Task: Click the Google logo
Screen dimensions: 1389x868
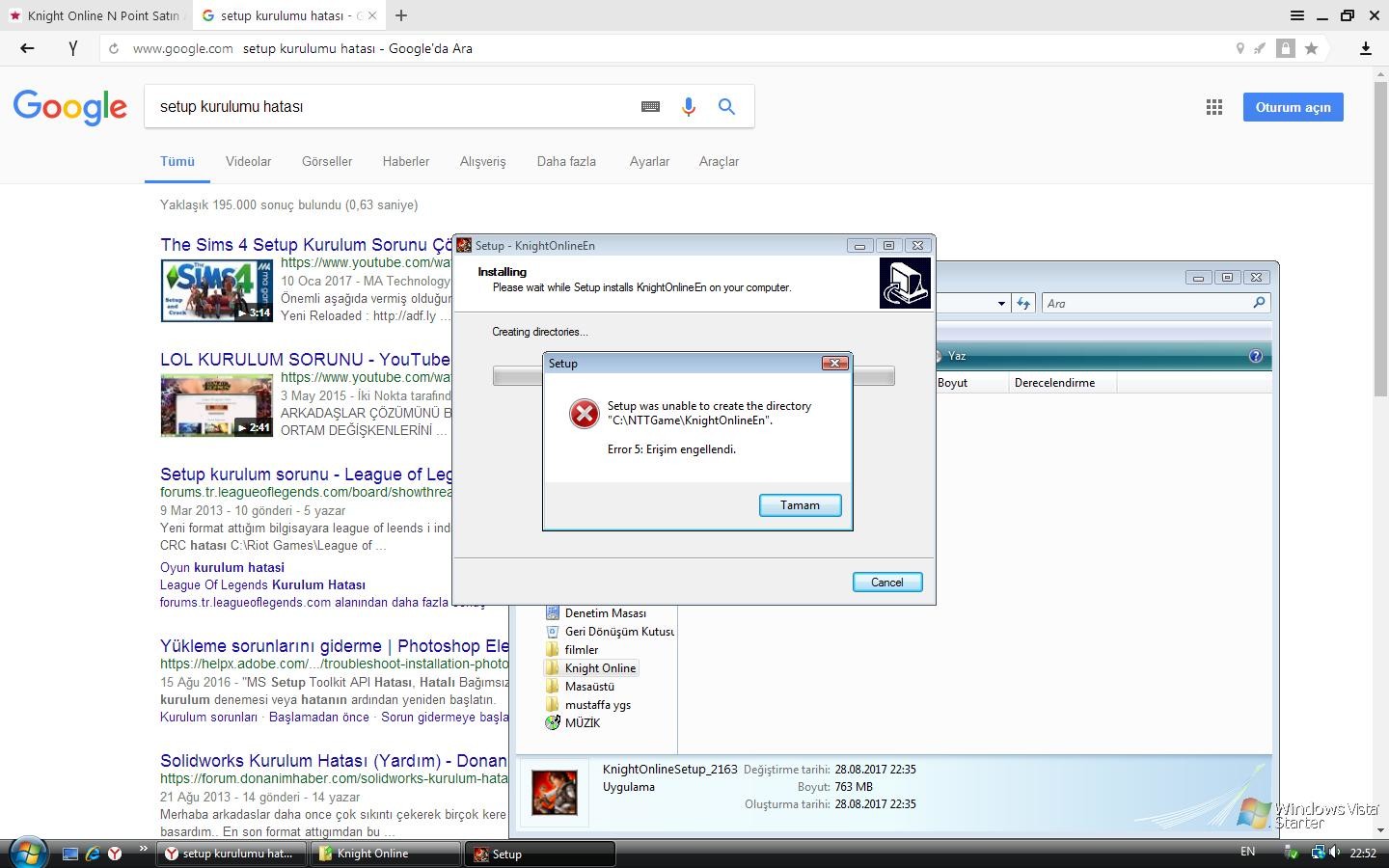Action: tap(70, 107)
